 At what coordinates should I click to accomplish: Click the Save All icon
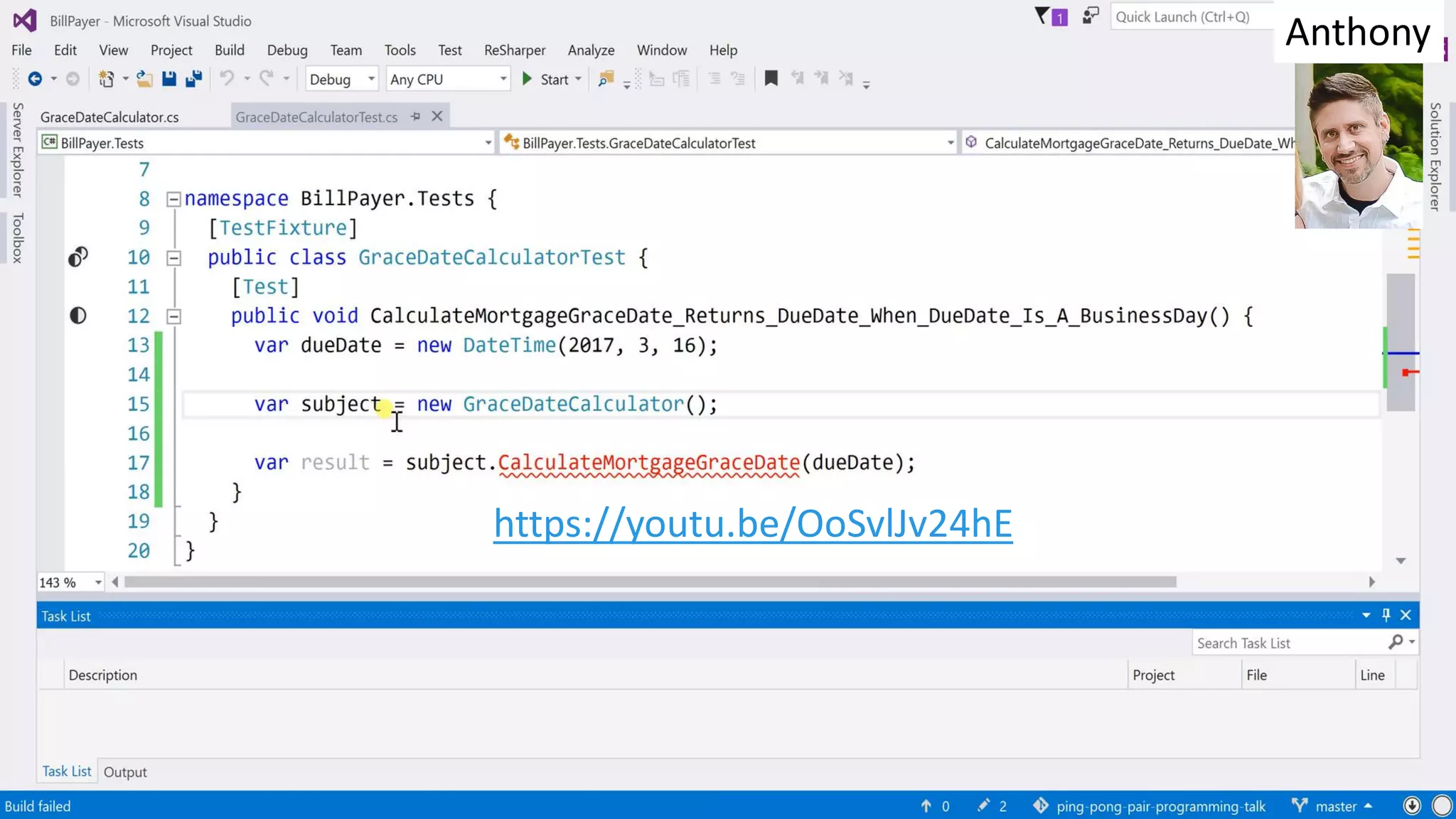(x=193, y=79)
